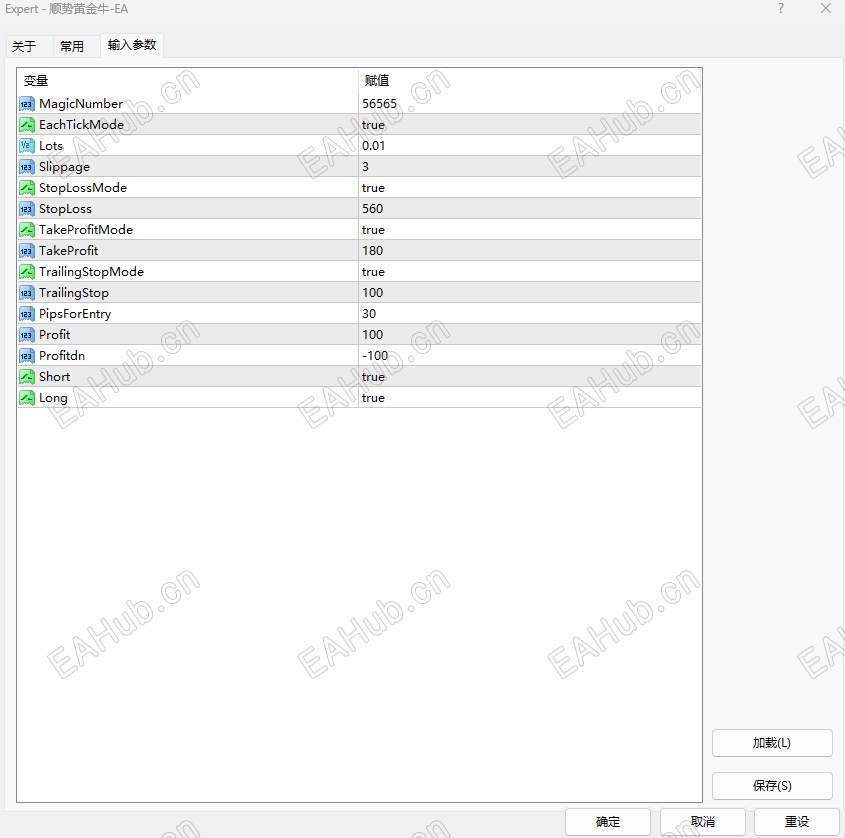Screen dimensions: 845x838
Task: Click the 加载(L) button
Action: point(772,743)
